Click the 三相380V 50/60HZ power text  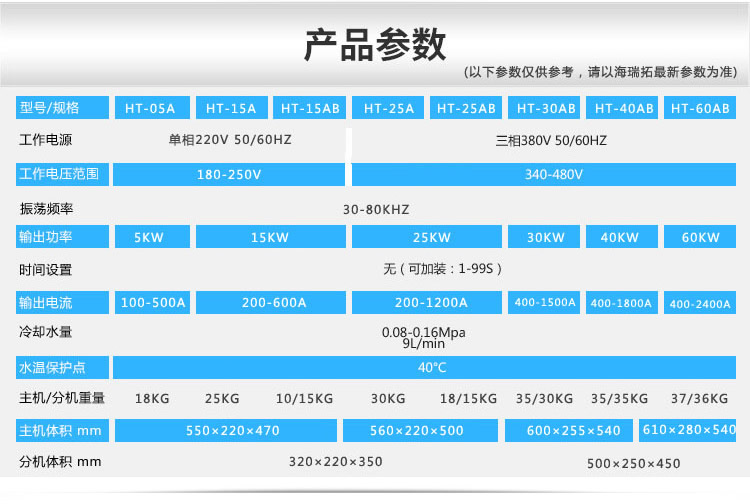click(551, 141)
